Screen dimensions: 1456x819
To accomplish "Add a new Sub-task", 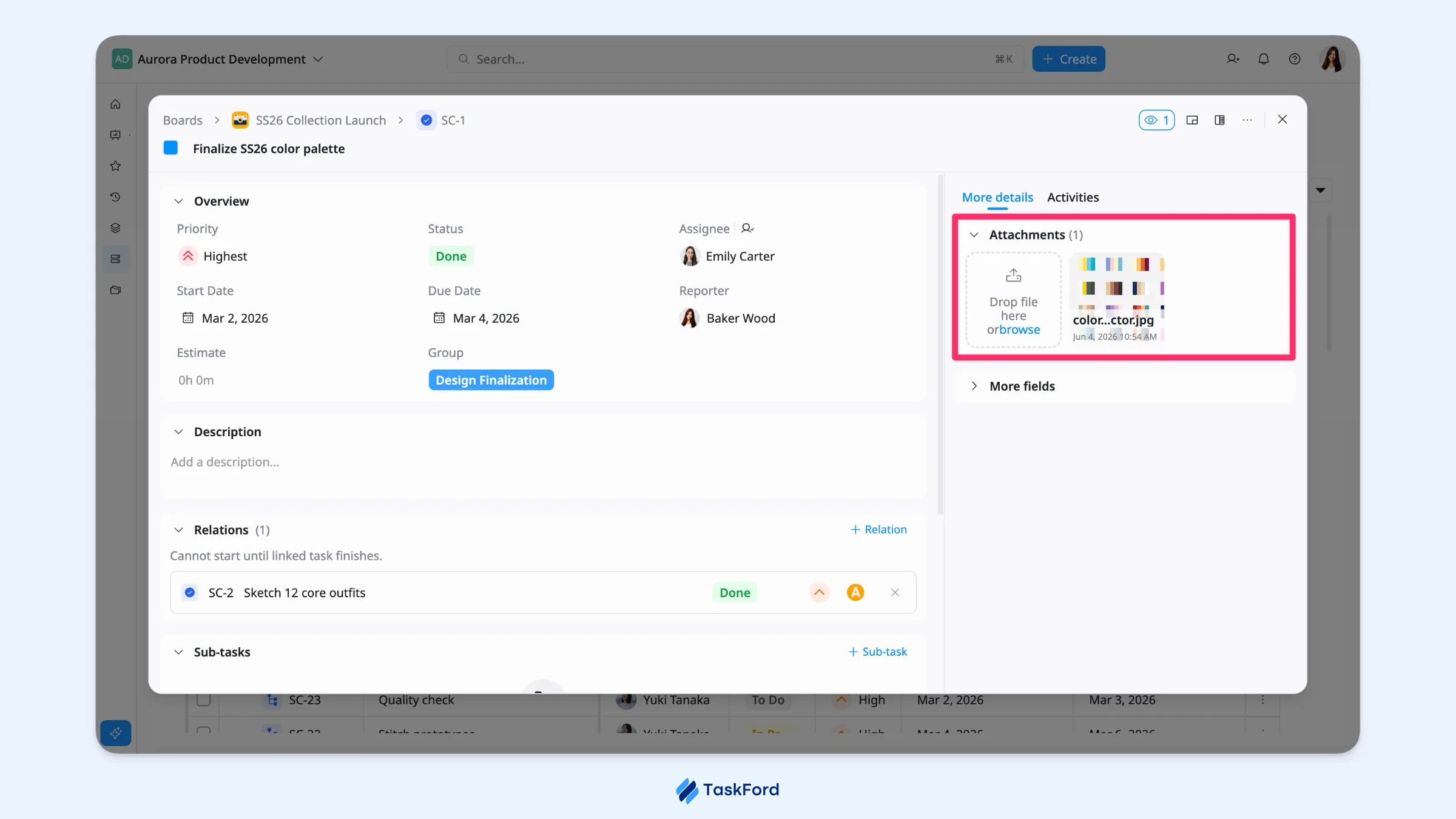I will click(x=877, y=652).
